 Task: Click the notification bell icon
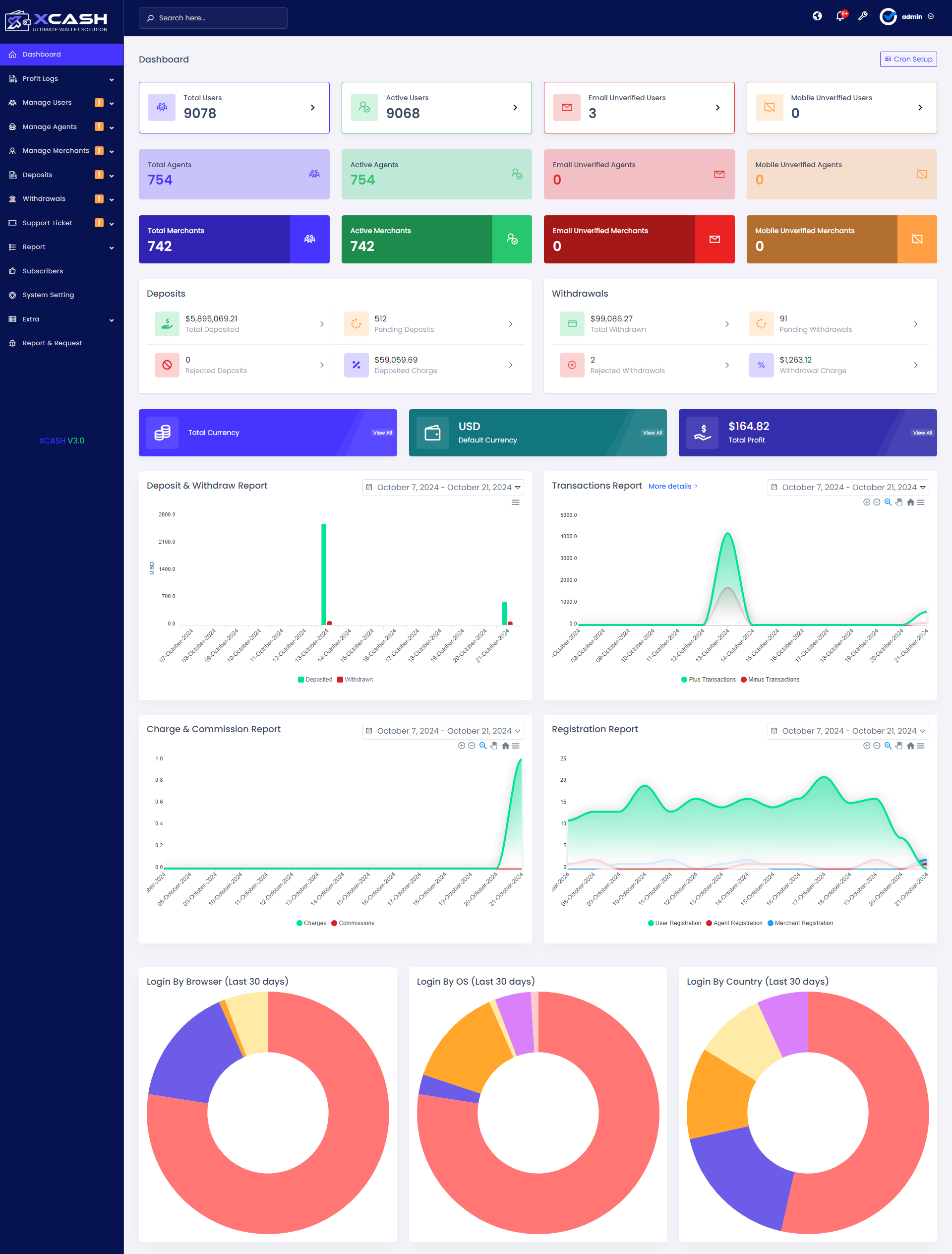point(840,16)
